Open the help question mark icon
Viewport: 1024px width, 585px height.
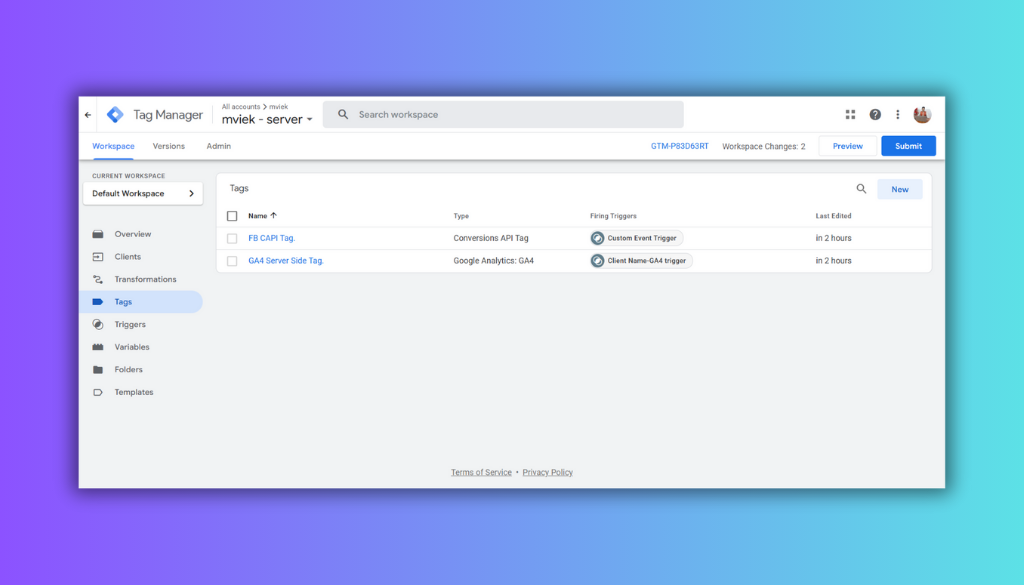pyautogui.click(x=875, y=115)
